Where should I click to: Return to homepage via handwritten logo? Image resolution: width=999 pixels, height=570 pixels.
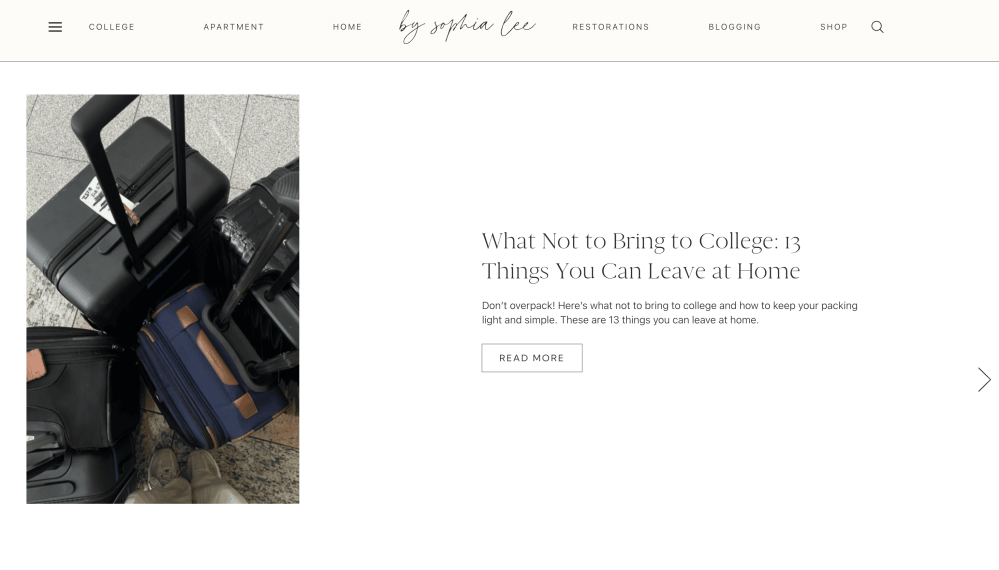pyautogui.click(x=467, y=26)
